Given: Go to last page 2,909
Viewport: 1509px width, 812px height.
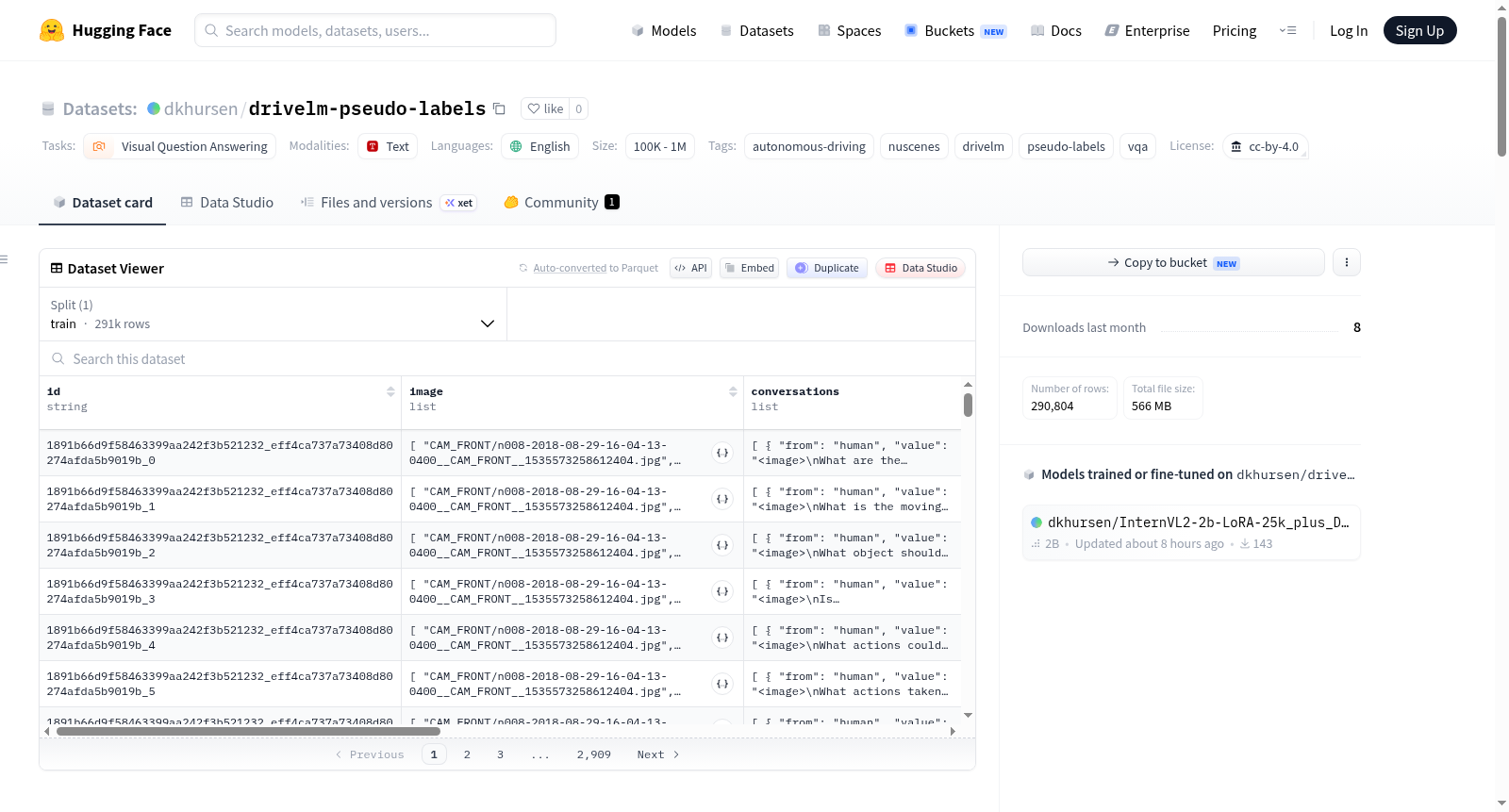Looking at the screenshot, I should point(594,754).
